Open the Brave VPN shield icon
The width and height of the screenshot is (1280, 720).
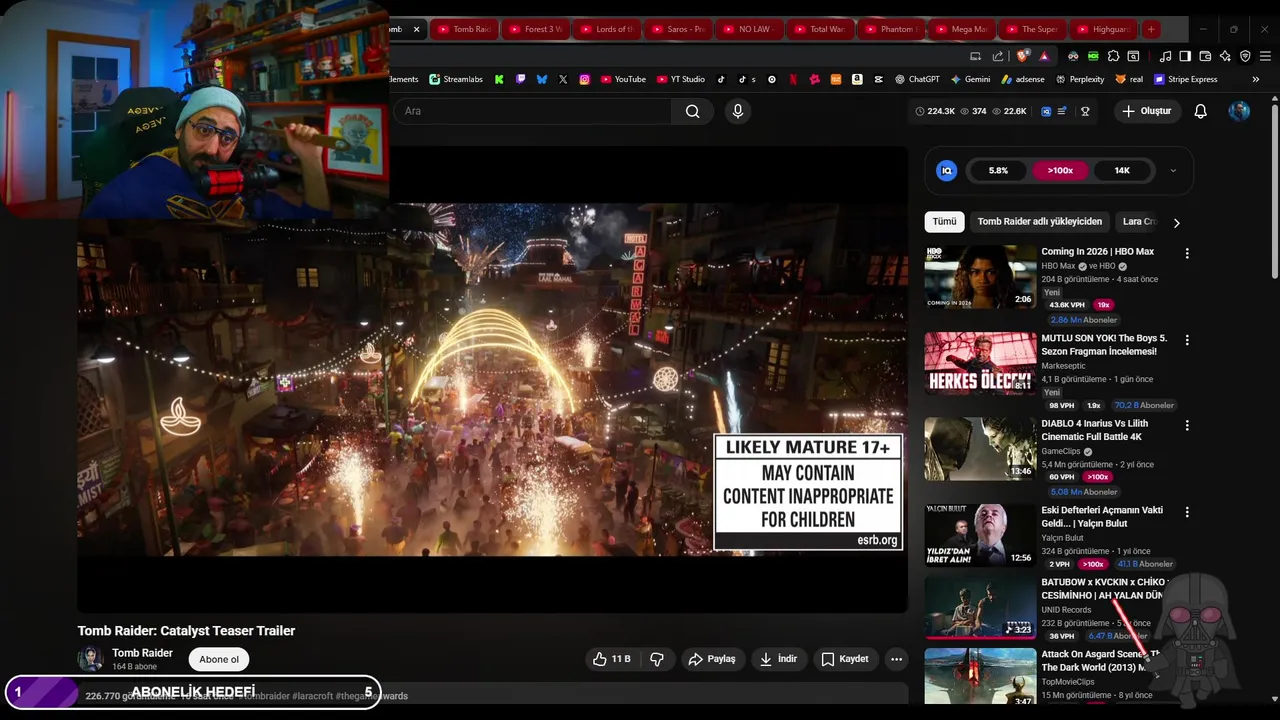tap(1245, 56)
